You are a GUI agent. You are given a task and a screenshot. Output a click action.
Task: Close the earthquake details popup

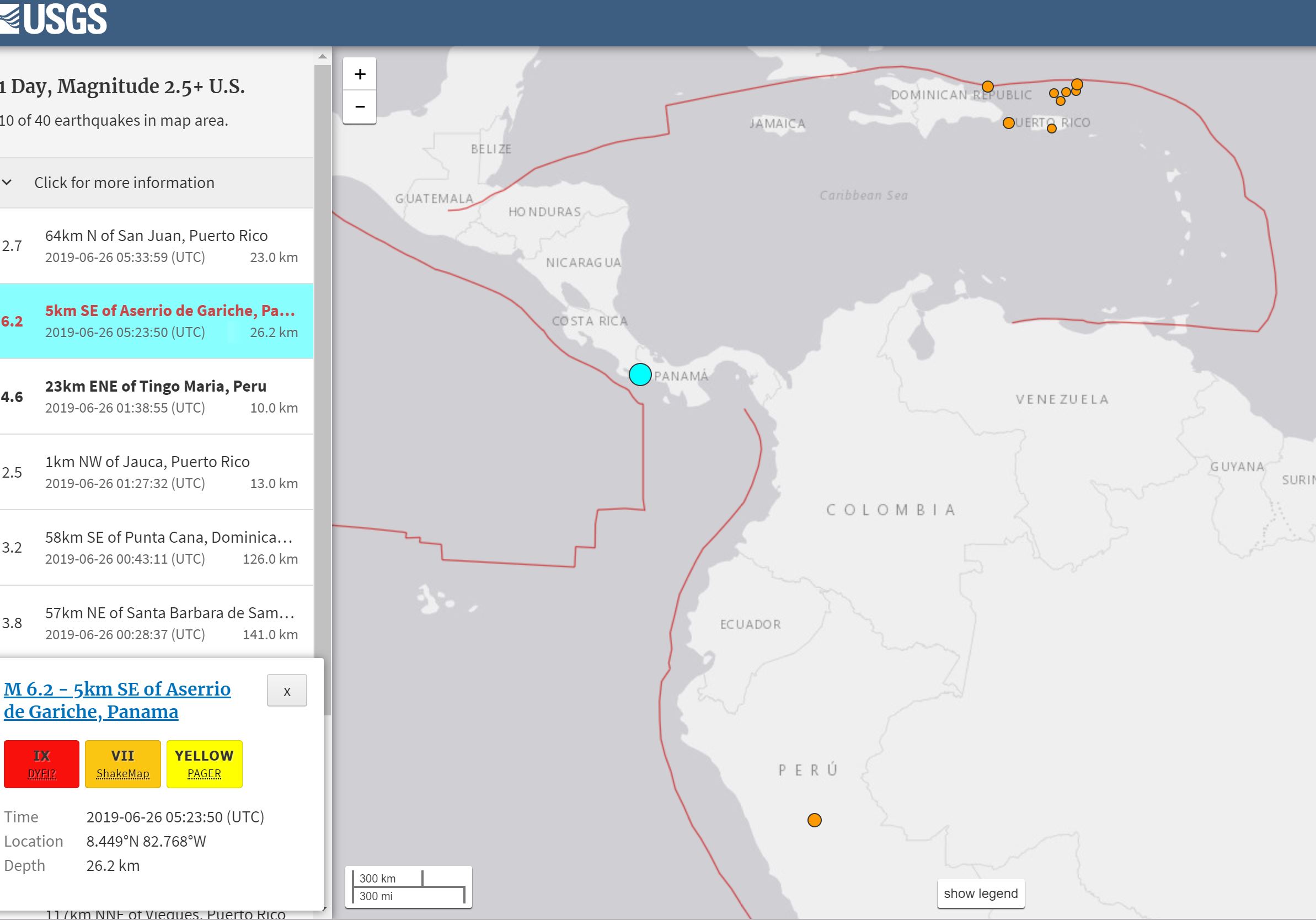pos(287,691)
